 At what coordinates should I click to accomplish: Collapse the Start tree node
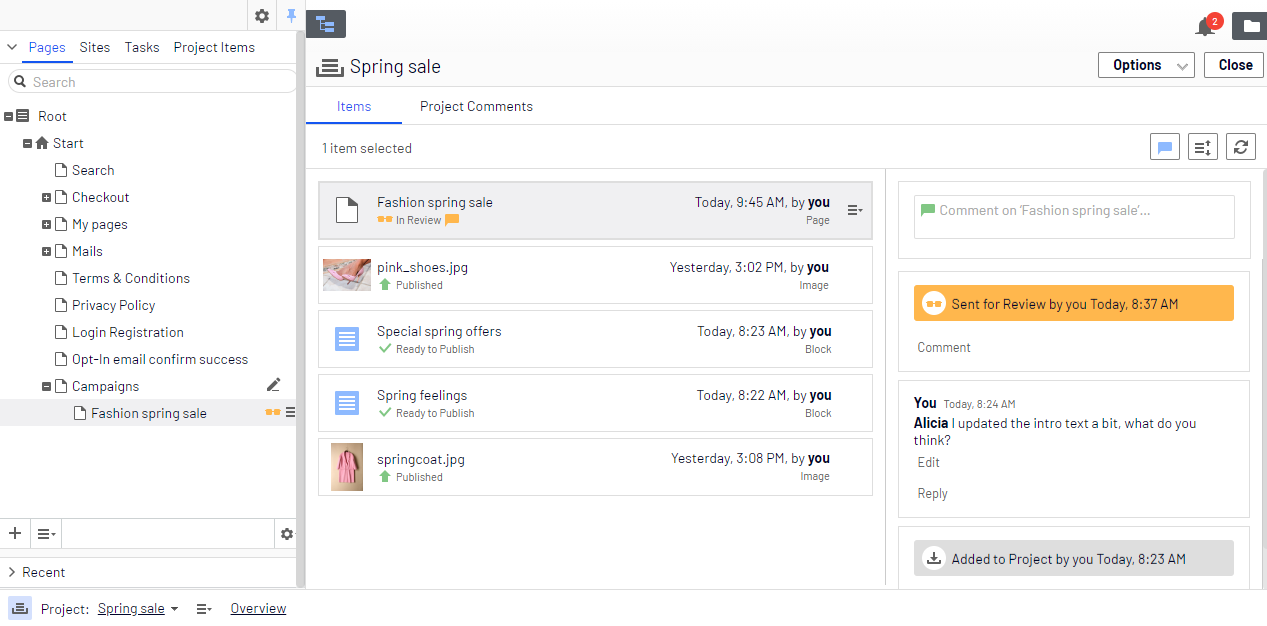click(28, 143)
